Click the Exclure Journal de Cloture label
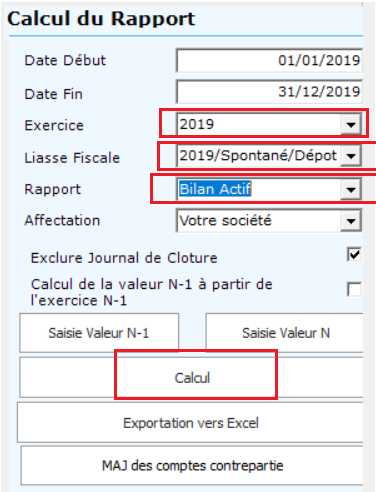 124,258
